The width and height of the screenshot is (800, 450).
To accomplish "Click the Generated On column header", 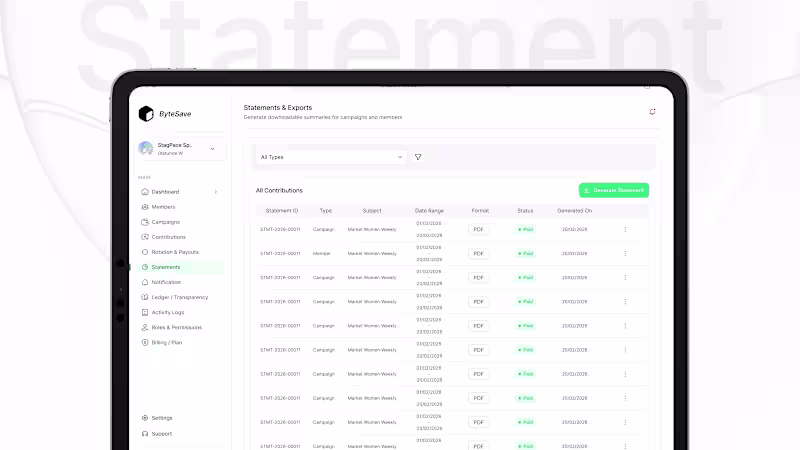I will coord(574,211).
